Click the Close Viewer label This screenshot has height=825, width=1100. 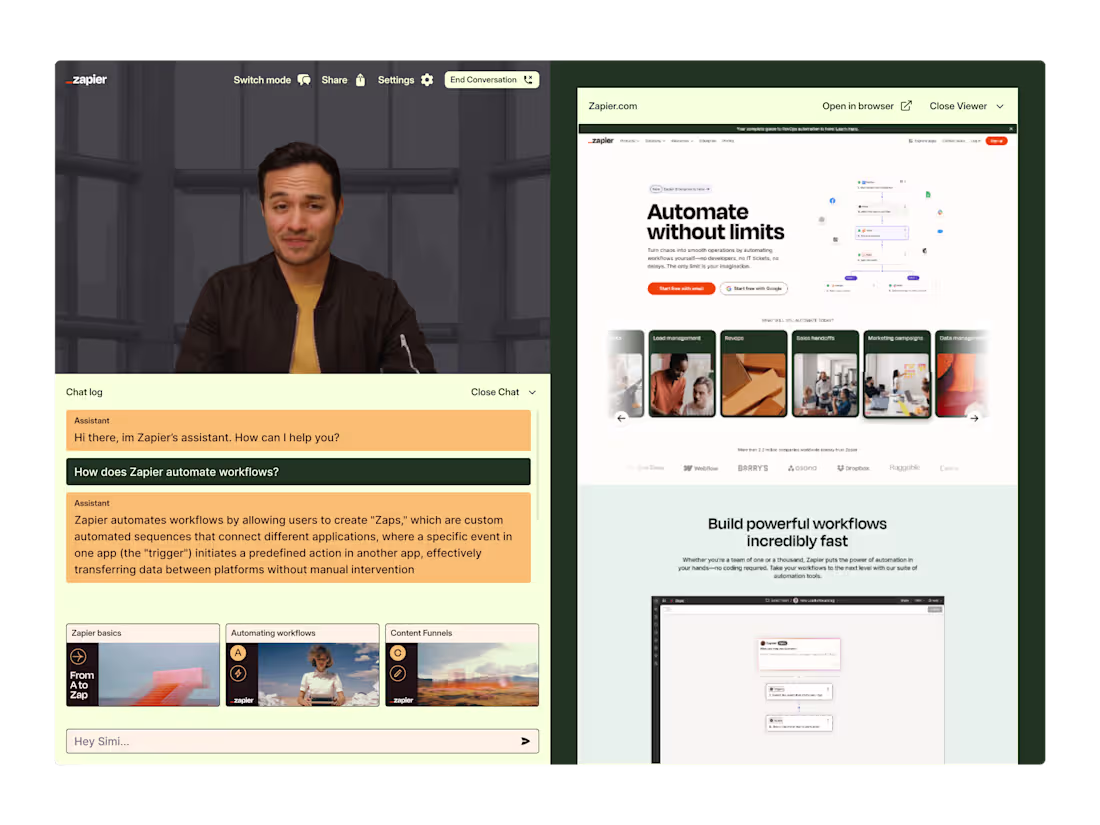click(x=958, y=106)
